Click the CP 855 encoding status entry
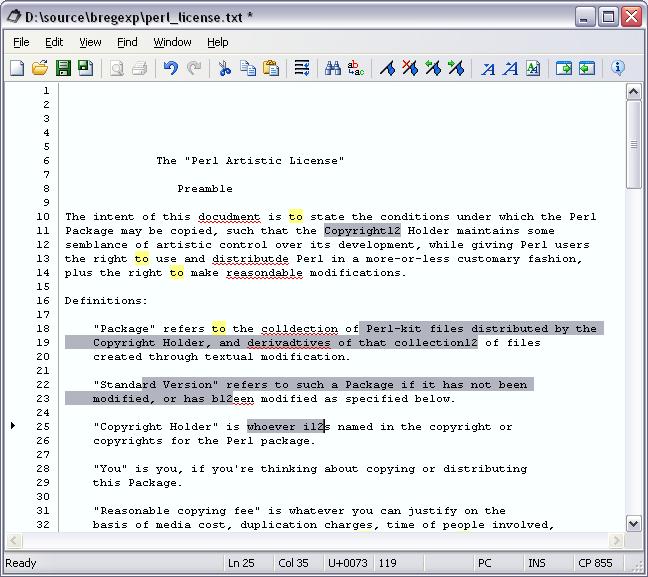The width and height of the screenshot is (648, 577). [x=595, y=563]
